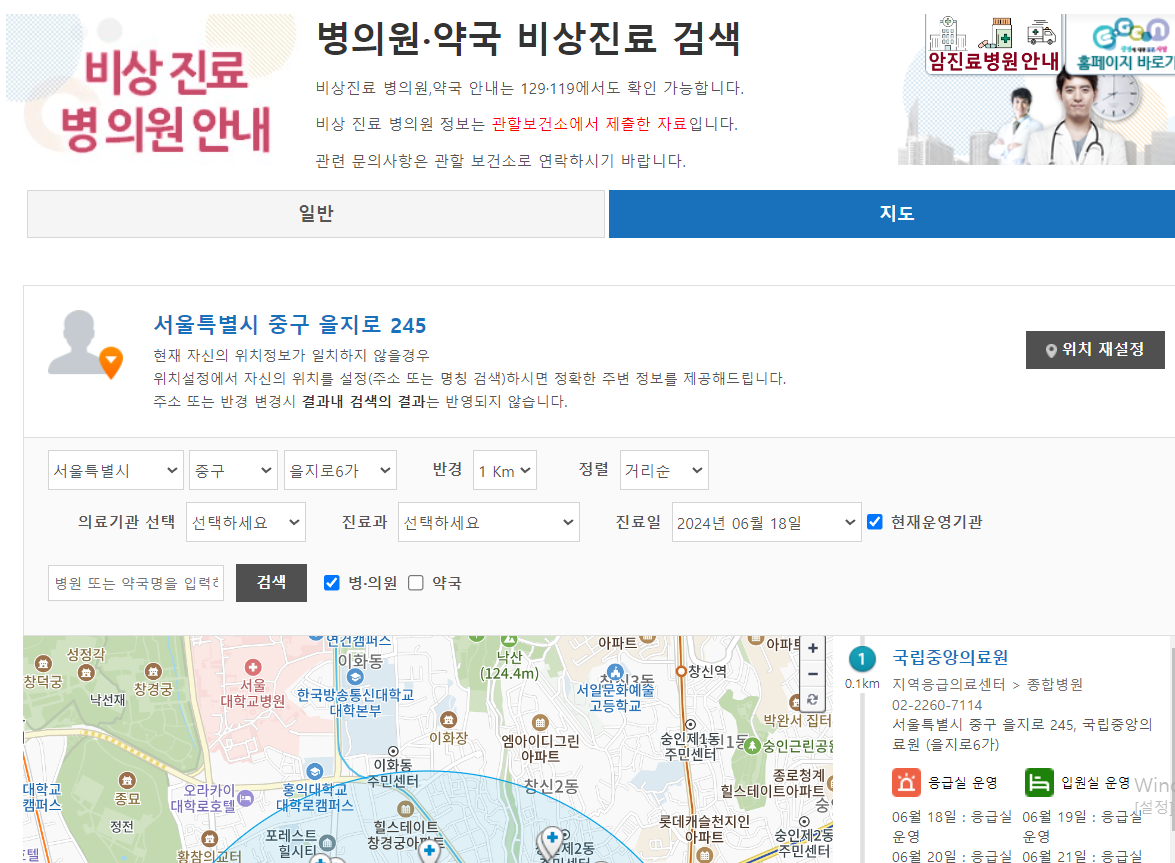The image size is (1175, 863).
Task: Click the 응급실 운영 emergency icon
Action: tap(906, 783)
